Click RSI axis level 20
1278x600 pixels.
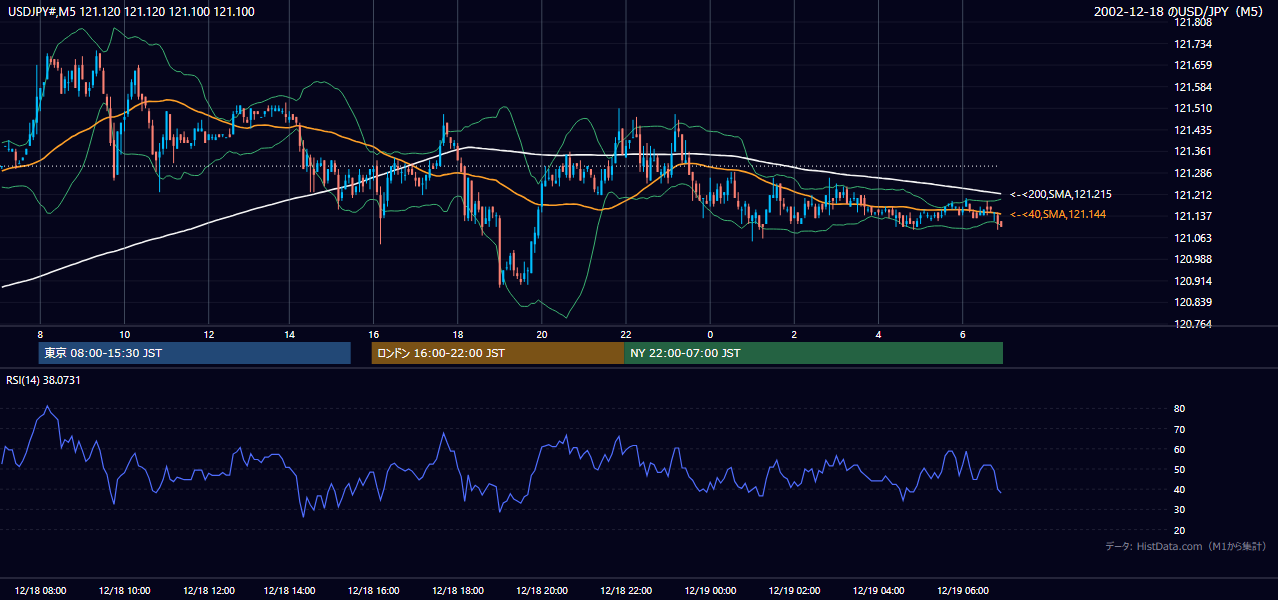[x=1180, y=530]
